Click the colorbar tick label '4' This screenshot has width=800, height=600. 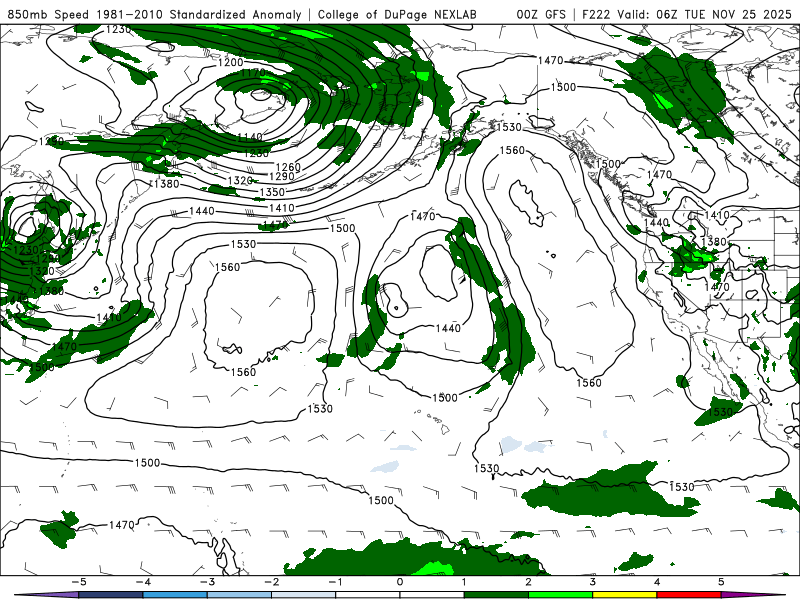[x=657, y=582]
